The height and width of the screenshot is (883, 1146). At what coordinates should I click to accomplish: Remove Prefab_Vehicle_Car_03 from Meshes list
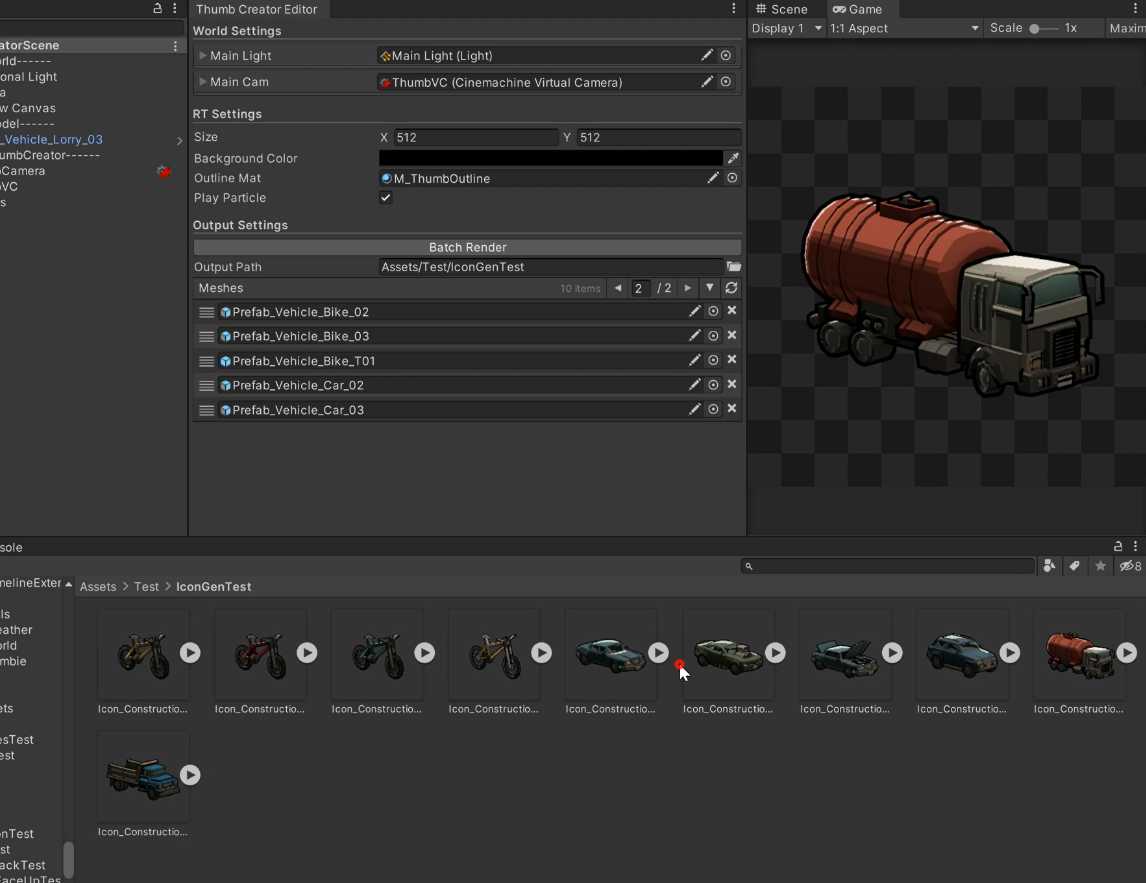click(x=732, y=409)
